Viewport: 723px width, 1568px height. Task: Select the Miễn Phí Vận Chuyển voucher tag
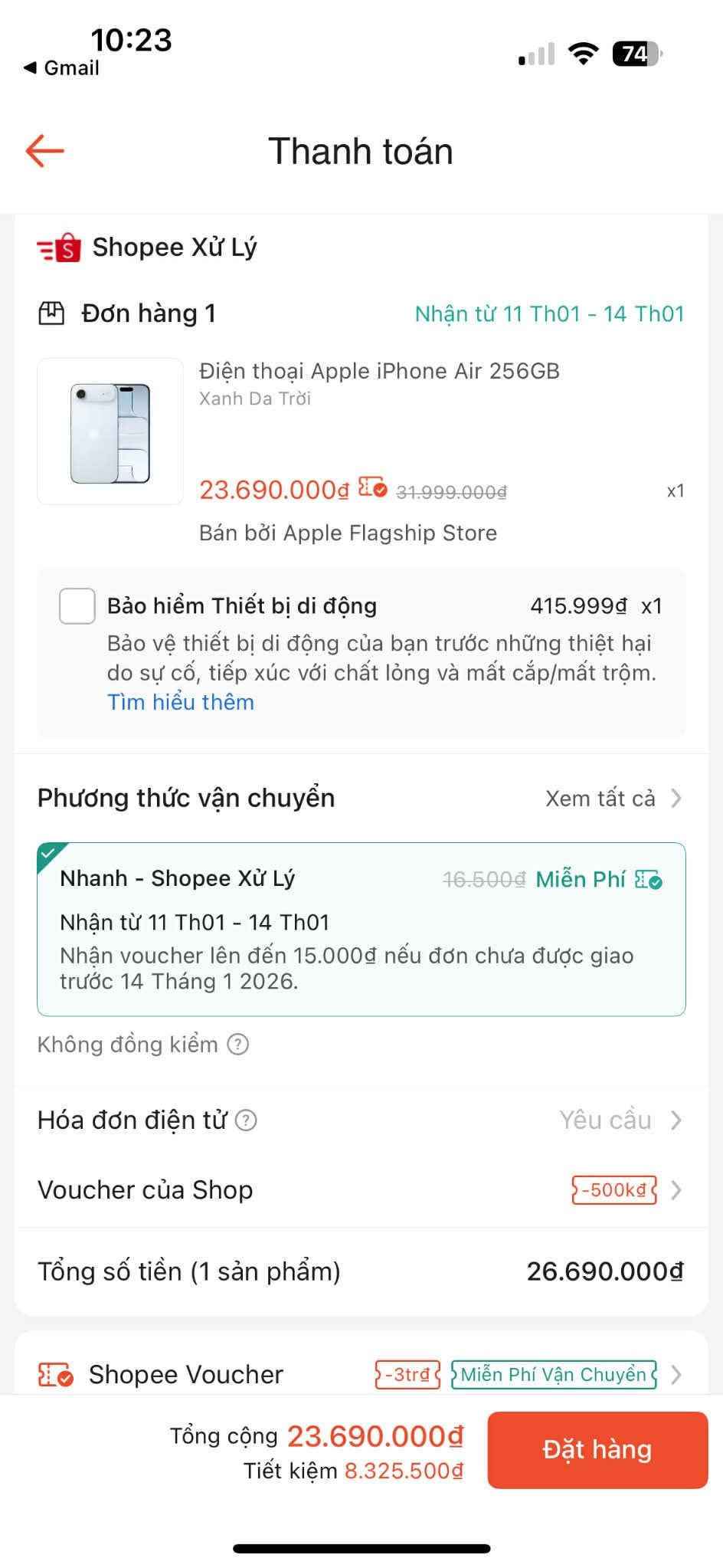[x=552, y=1374]
